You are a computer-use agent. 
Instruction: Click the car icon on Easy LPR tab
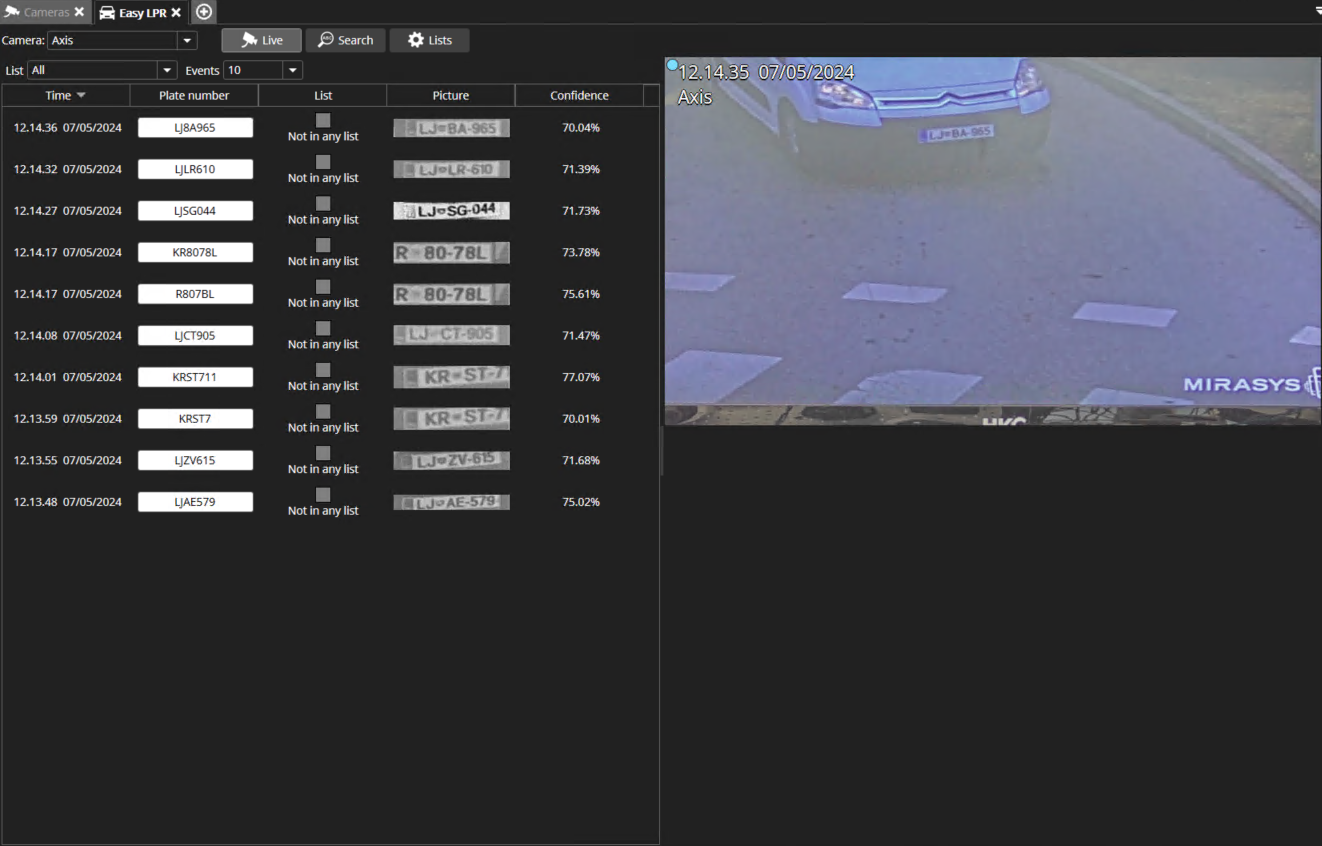tap(107, 13)
